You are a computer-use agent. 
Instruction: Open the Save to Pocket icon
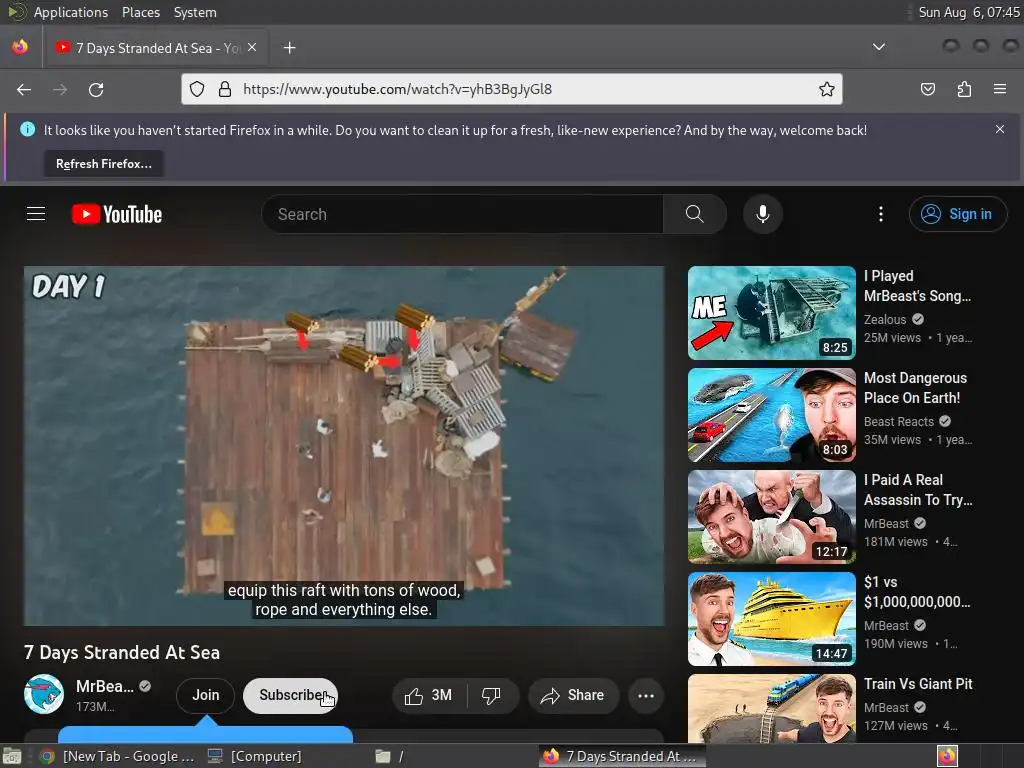(x=927, y=89)
